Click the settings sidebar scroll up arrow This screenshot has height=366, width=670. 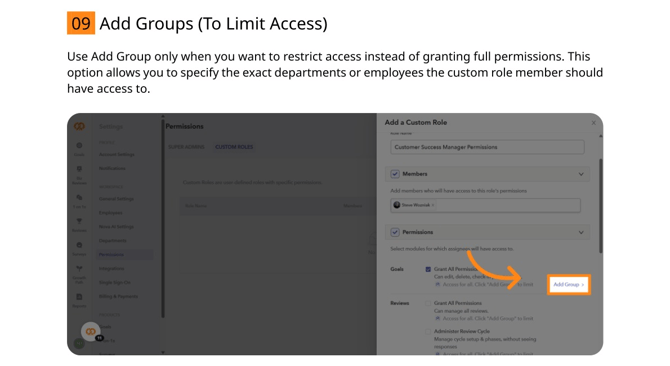pos(162,116)
